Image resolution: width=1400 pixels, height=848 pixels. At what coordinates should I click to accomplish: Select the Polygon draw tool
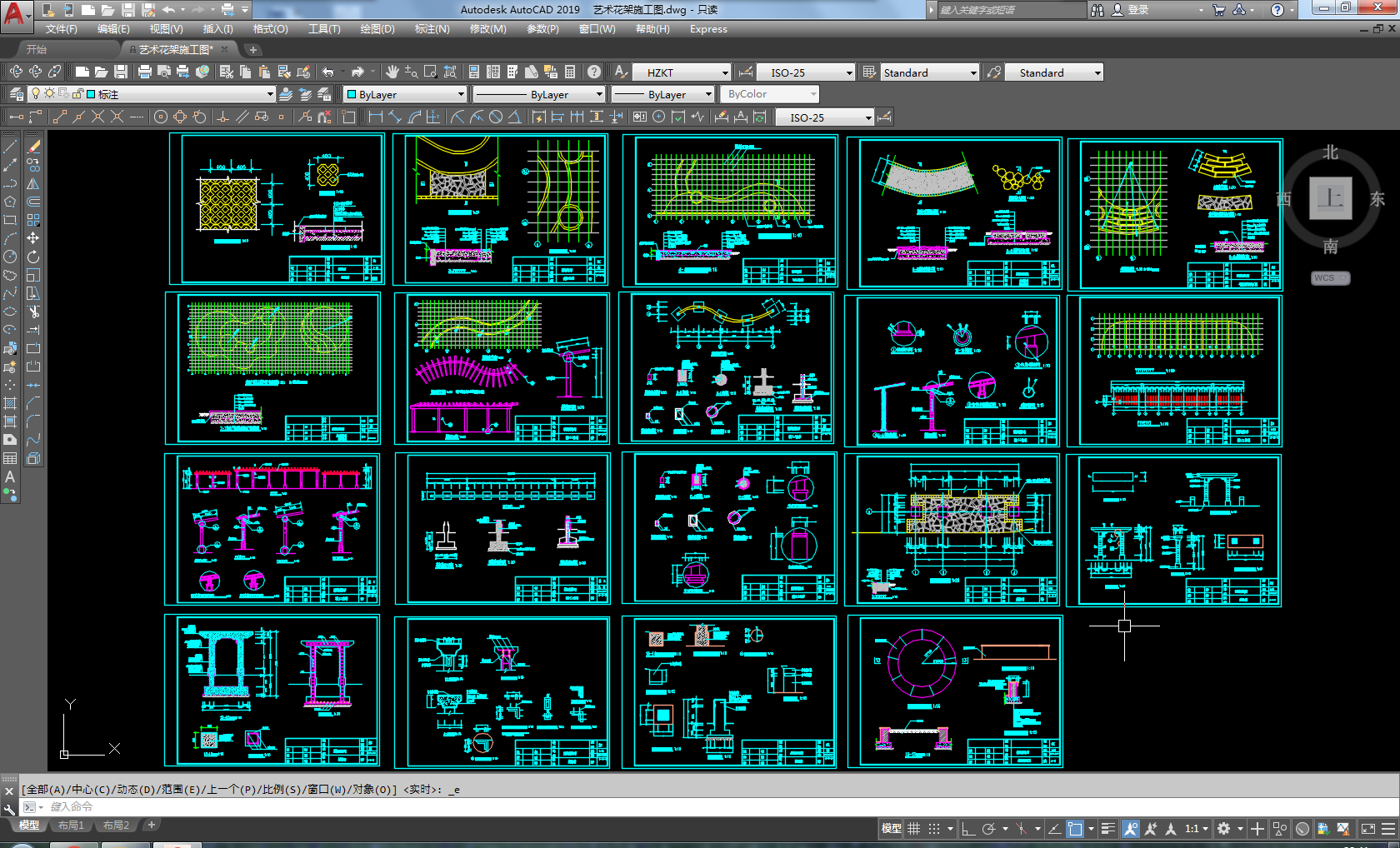pos(10,201)
